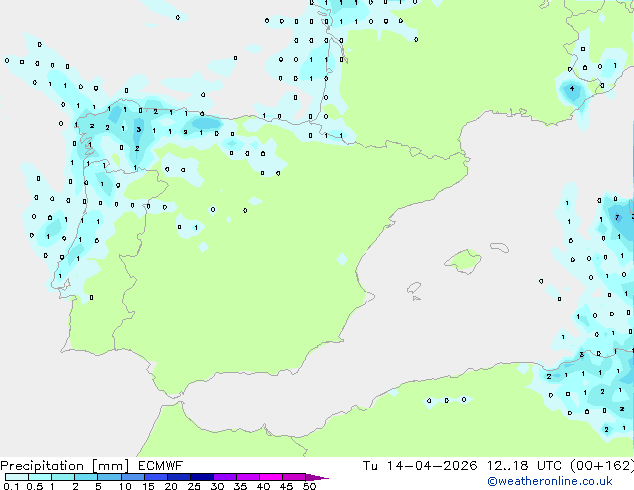The image size is (634, 490).
Task: Click the '(00+162)' forecast hour text
Action: click(x=602, y=466)
